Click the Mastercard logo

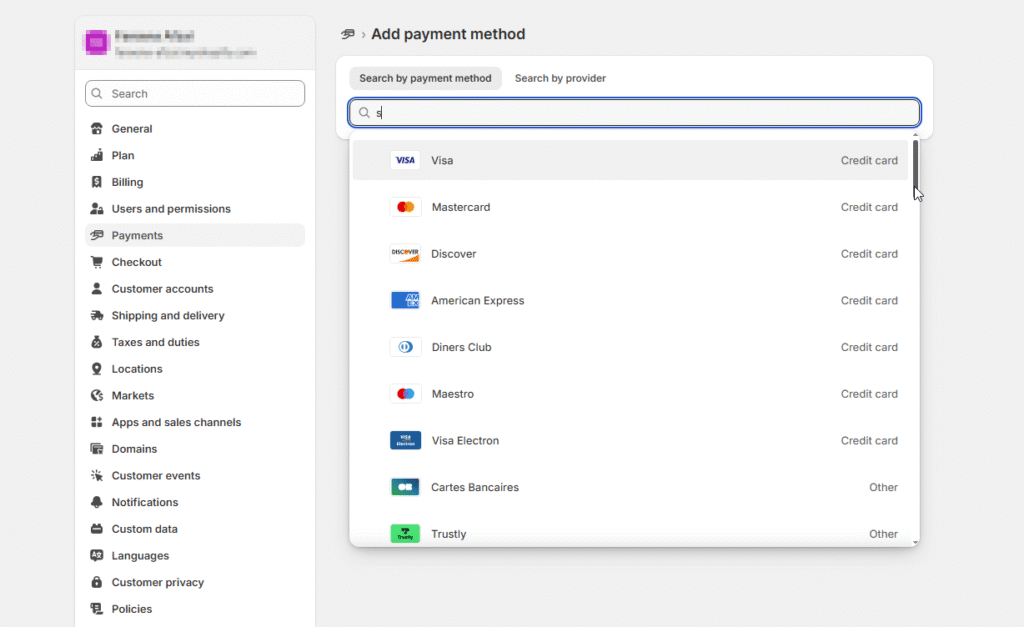coord(405,207)
